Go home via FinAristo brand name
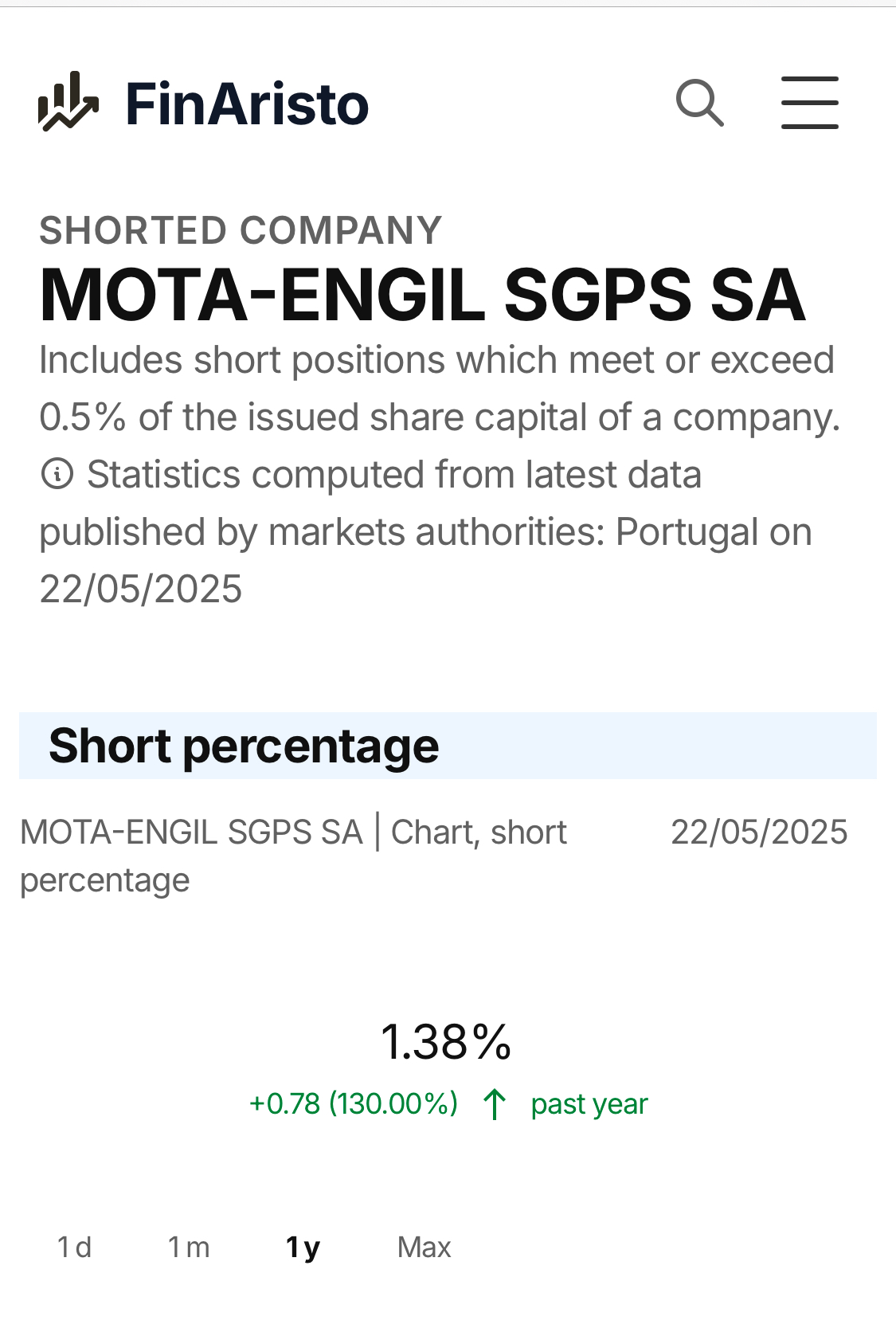896x1332 pixels. click(x=247, y=104)
